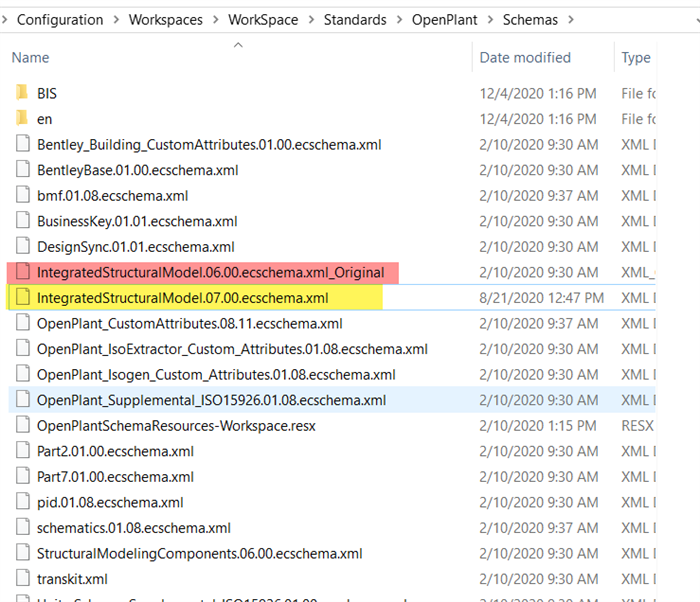Screen dimensions: 700x602
Task: Click file icon of Part2.01.00.ecschema.xml
Action: 23,450
